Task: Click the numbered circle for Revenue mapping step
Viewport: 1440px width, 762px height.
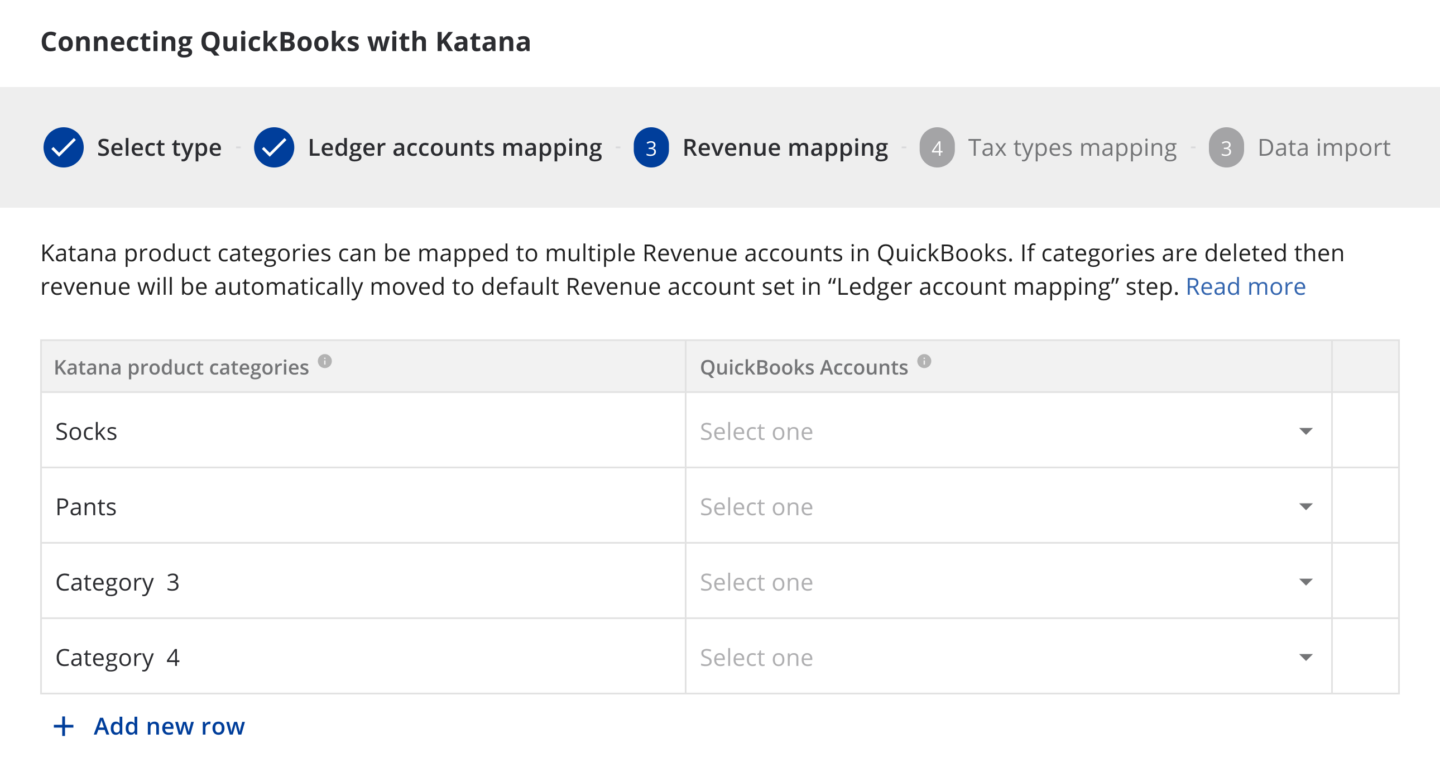Action: [x=650, y=147]
